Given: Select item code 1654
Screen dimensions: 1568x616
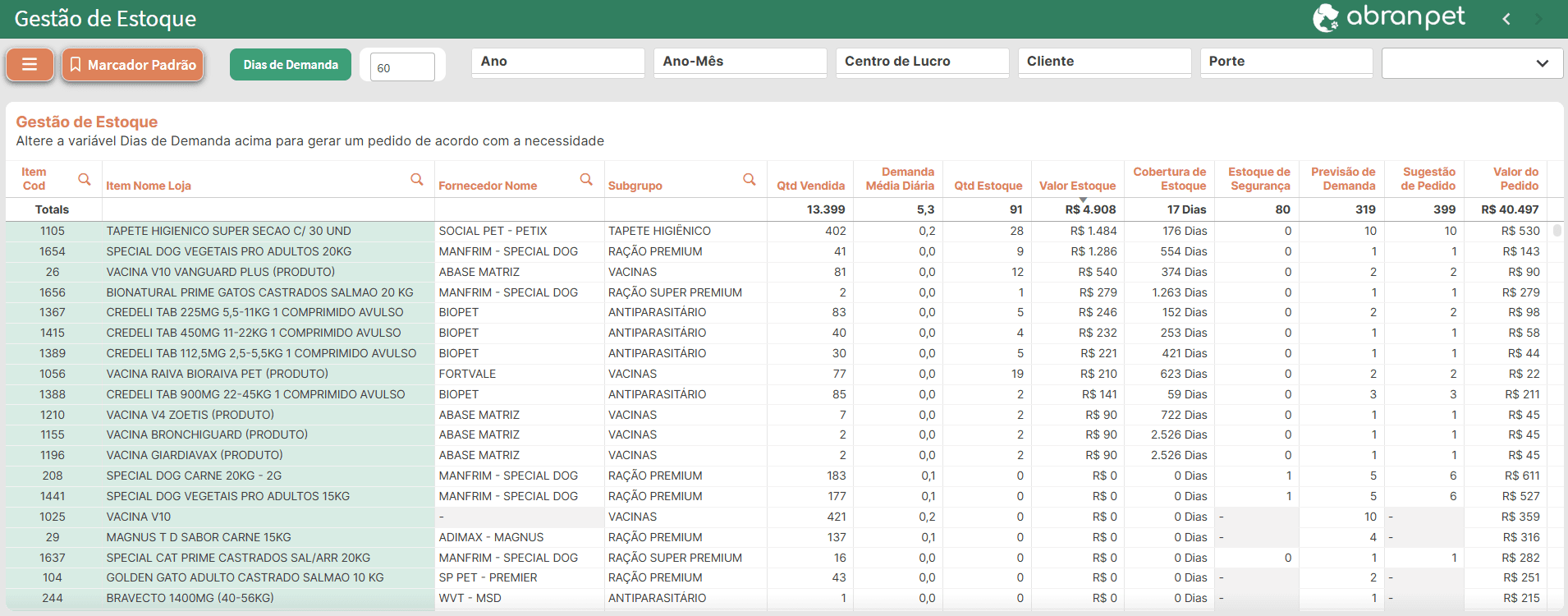Looking at the screenshot, I should (x=53, y=251).
